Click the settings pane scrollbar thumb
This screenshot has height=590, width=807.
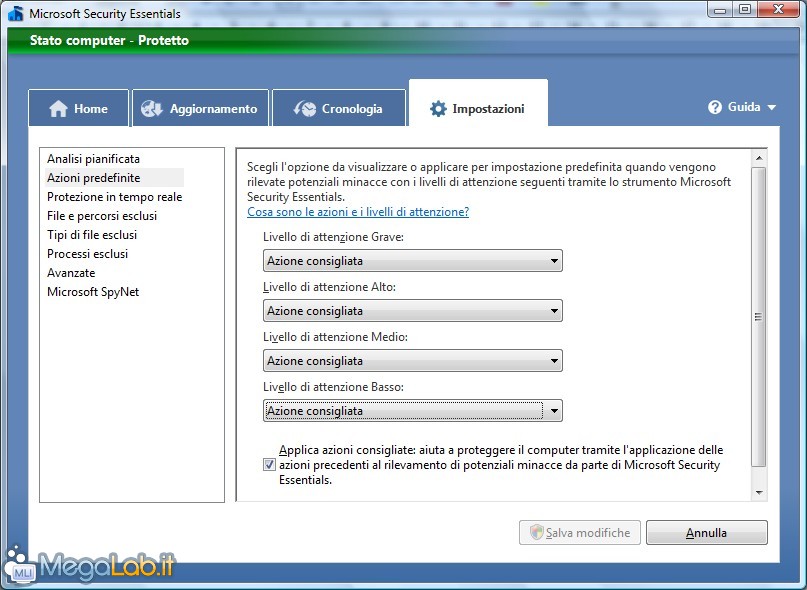(758, 317)
